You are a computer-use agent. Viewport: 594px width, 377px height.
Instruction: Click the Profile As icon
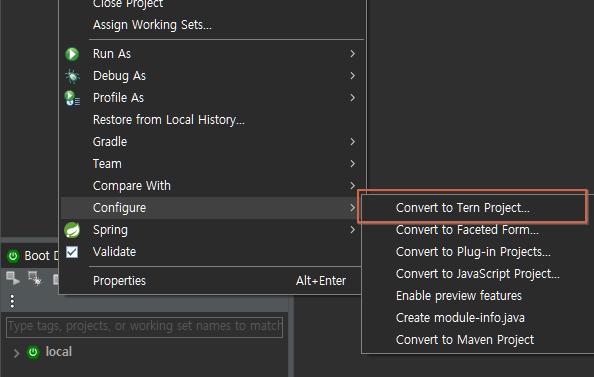[x=72, y=98]
